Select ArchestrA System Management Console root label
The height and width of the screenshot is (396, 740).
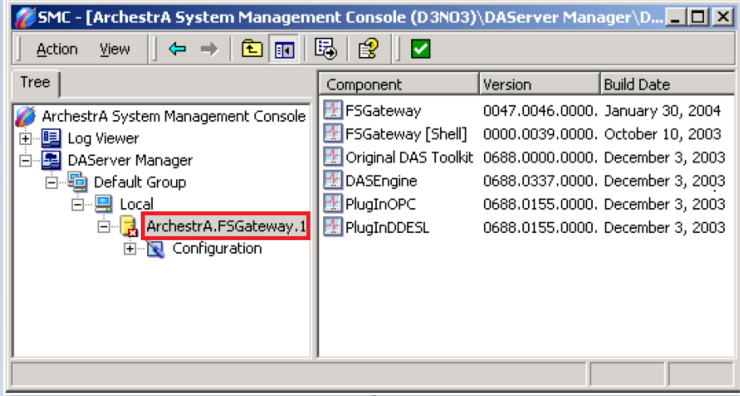(174, 116)
